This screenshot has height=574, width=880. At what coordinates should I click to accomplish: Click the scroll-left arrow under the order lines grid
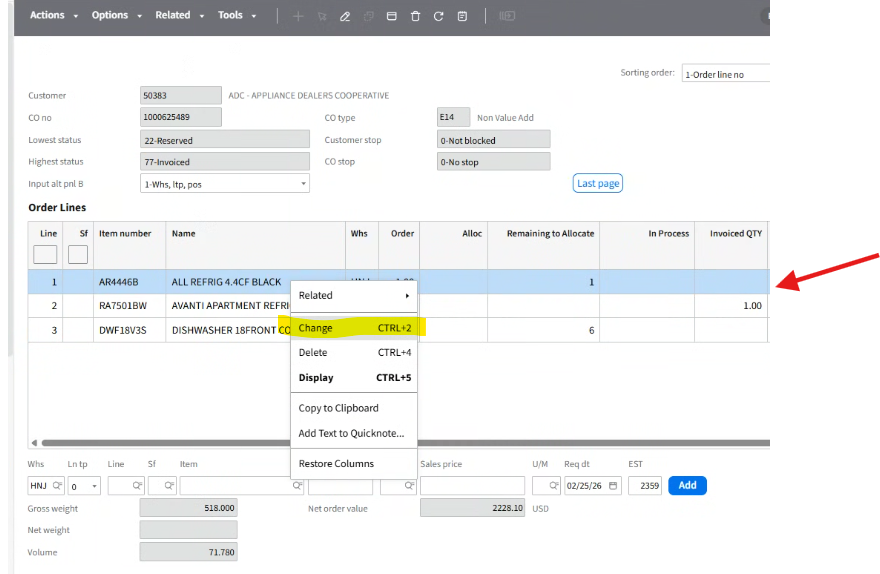click(x=34, y=443)
